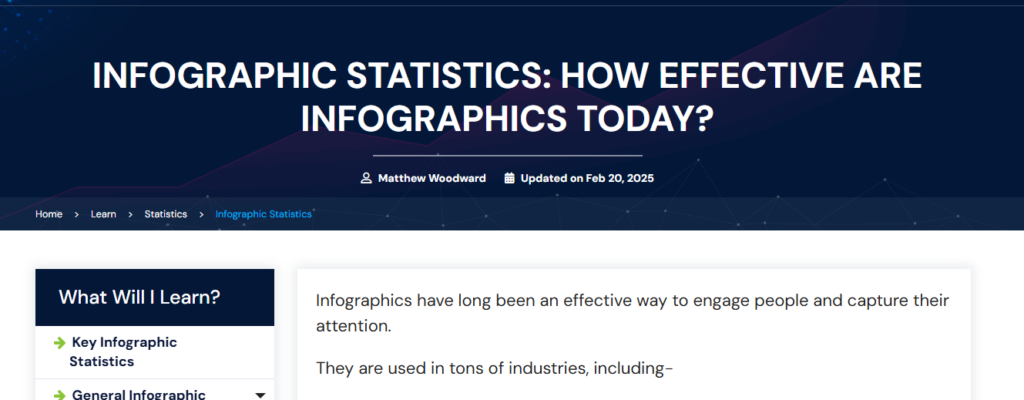The height and width of the screenshot is (400, 1024).
Task: Open Matthew Woodward's author page
Action: pos(431,178)
